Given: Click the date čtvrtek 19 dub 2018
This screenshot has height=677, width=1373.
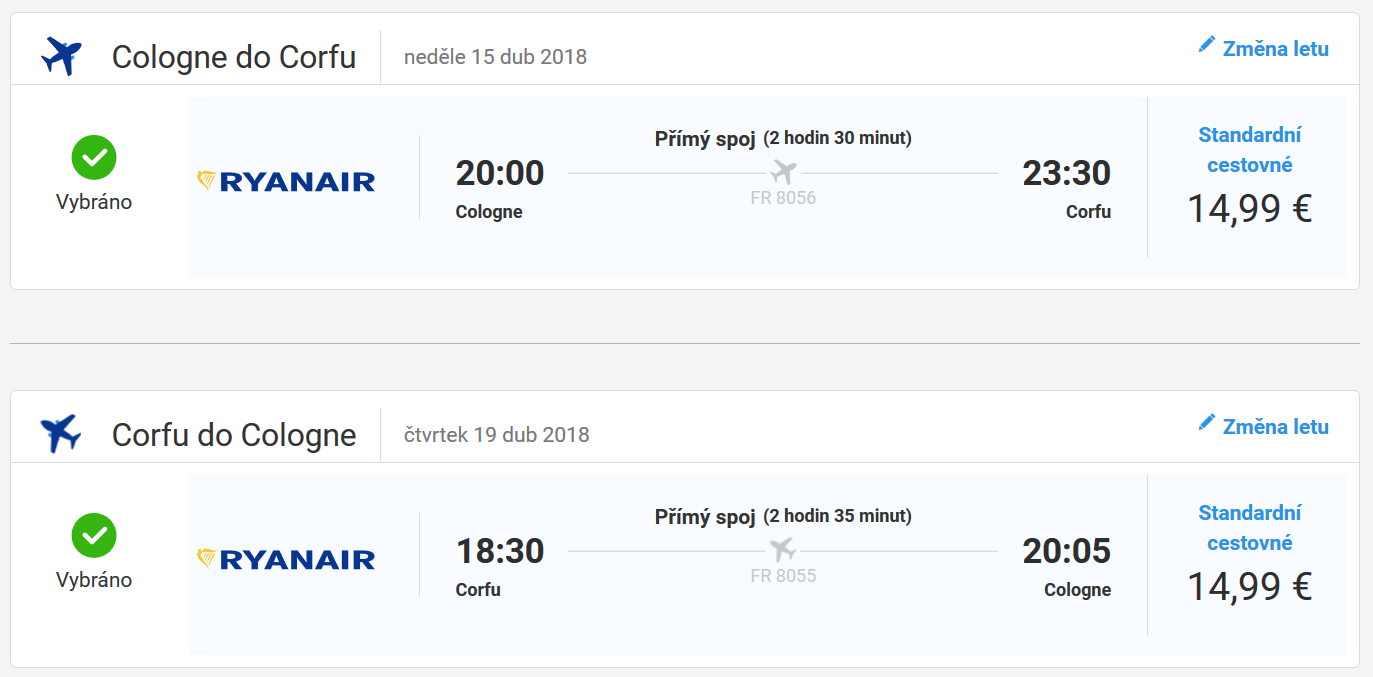Looking at the screenshot, I should [497, 435].
